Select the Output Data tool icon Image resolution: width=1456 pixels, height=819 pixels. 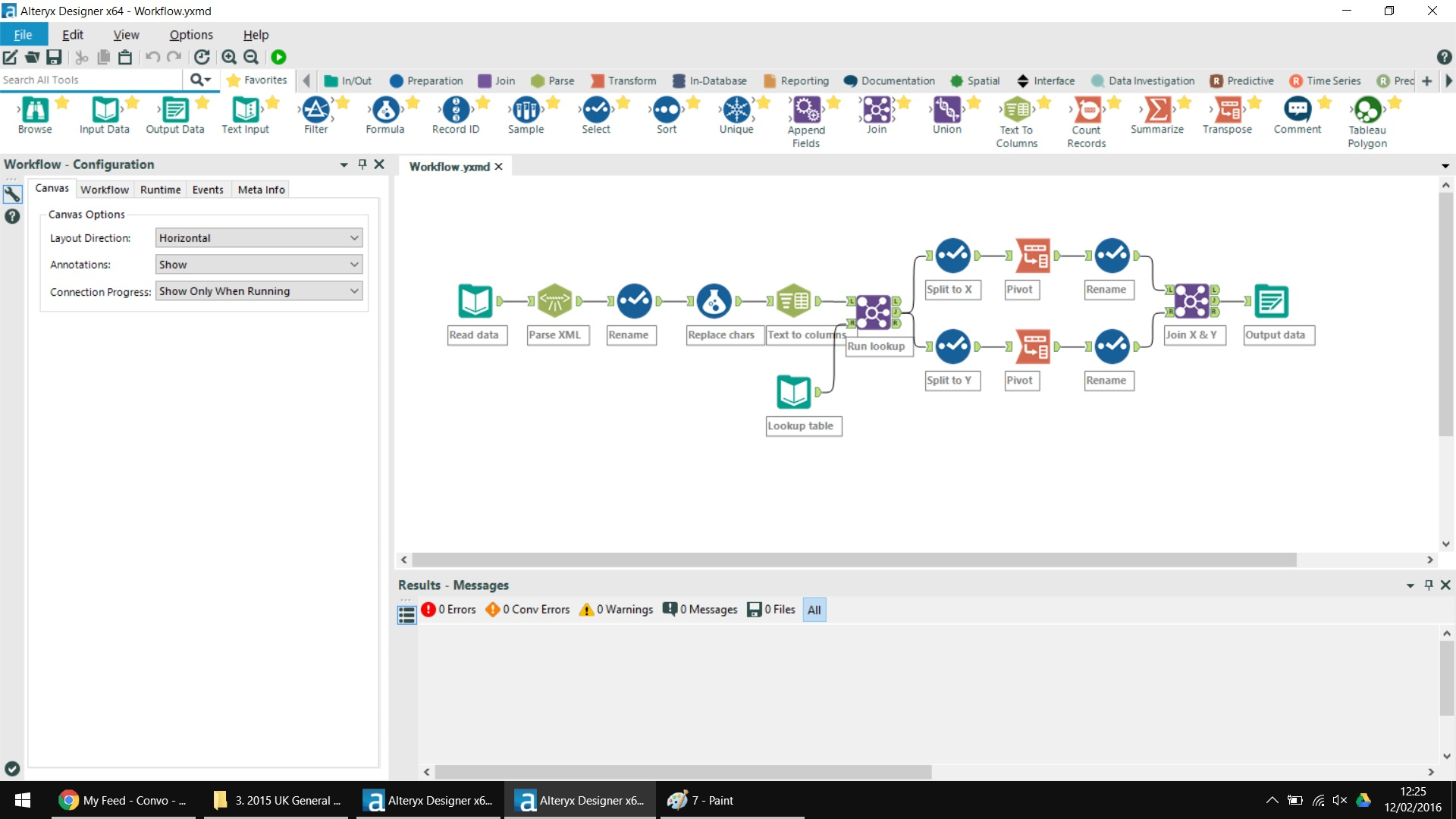click(175, 111)
